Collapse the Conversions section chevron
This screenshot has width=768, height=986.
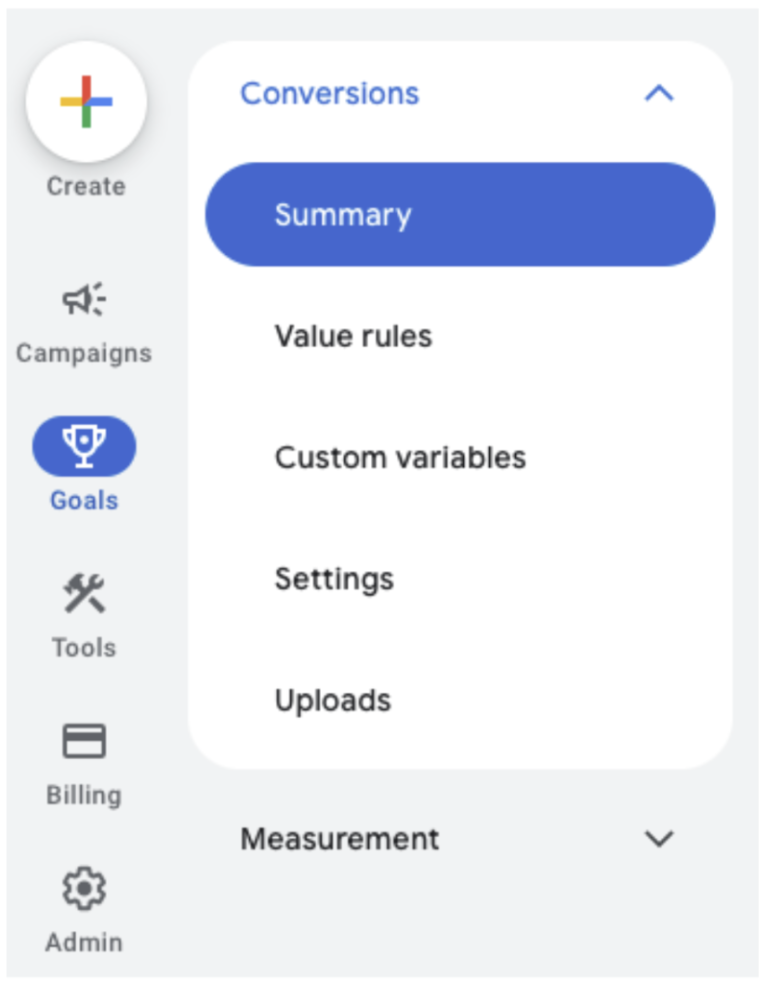659,94
